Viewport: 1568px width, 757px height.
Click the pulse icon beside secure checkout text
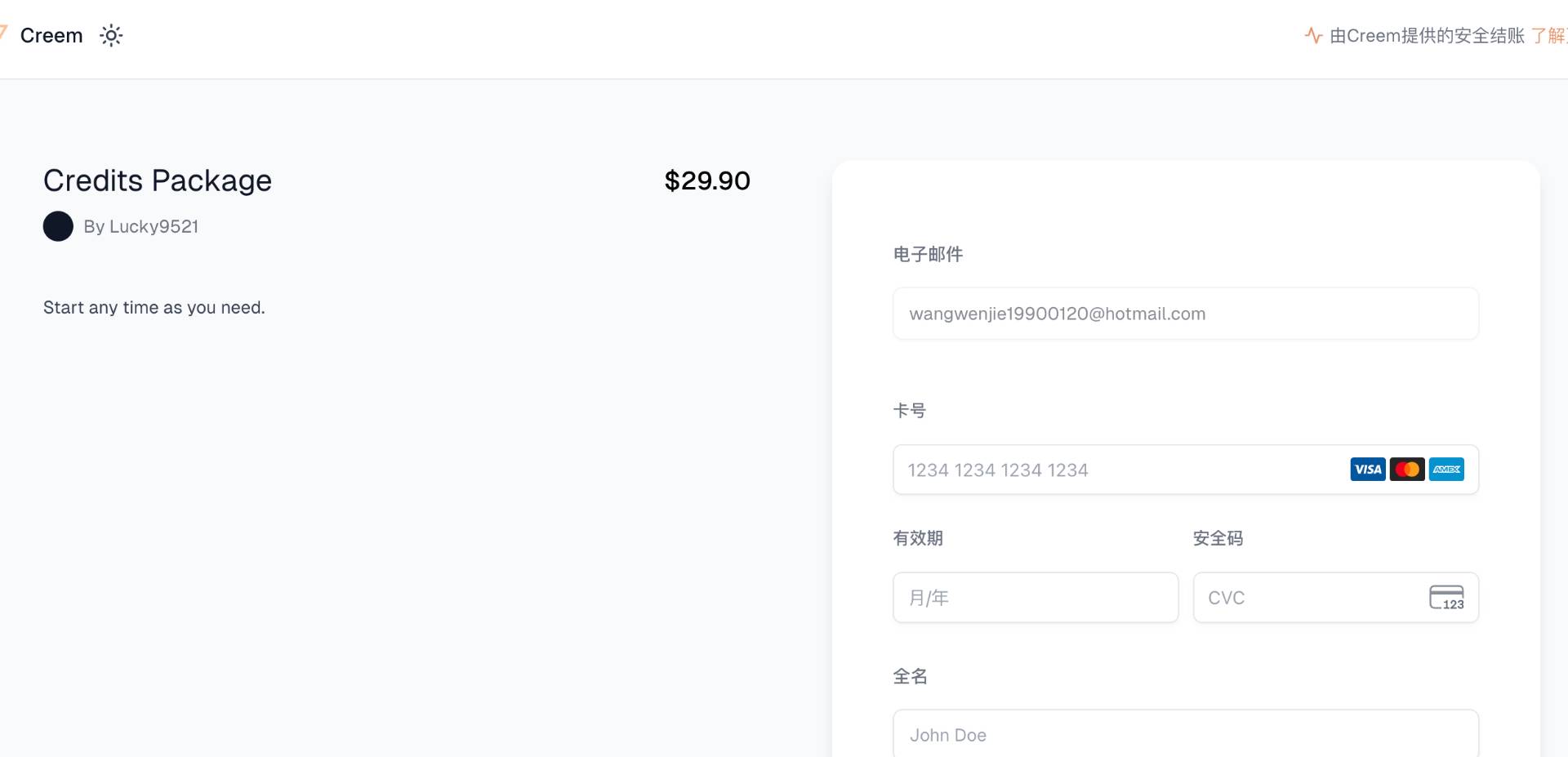[x=1313, y=36]
